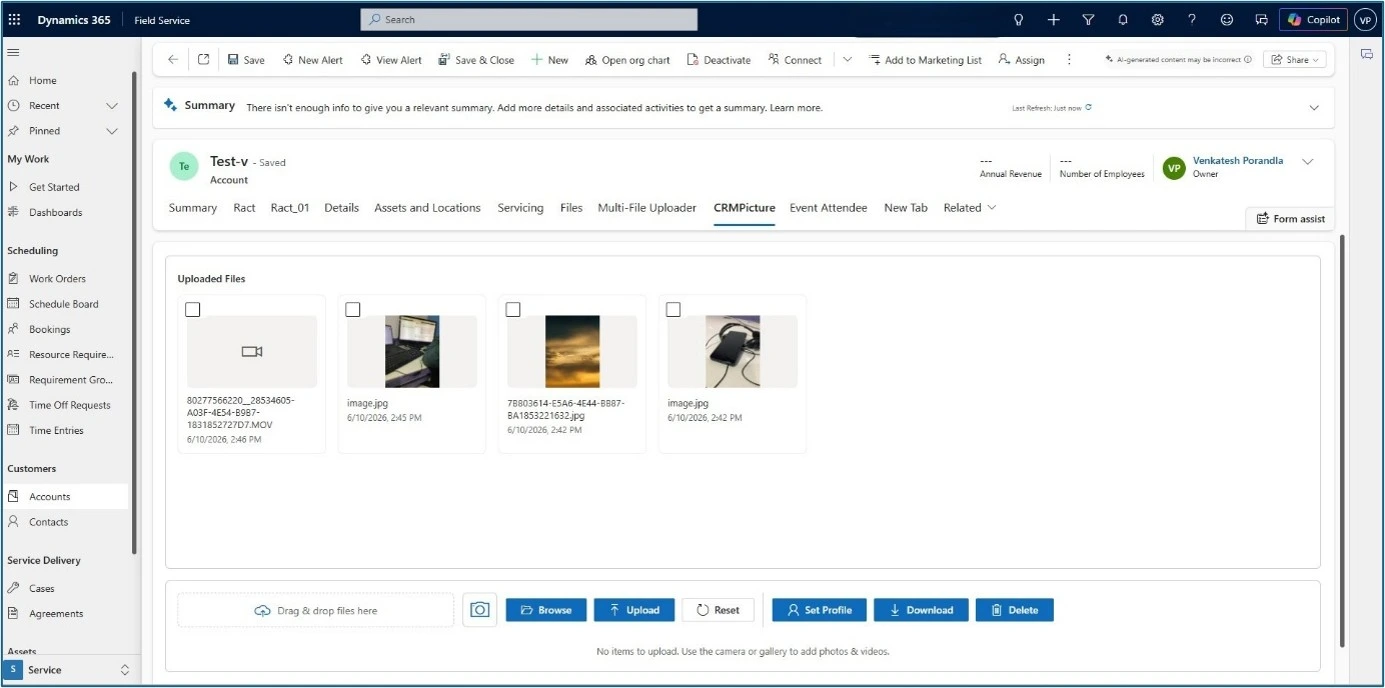Screen dimensions: 1385x688
Task: Click the Reset button
Action: click(718, 610)
